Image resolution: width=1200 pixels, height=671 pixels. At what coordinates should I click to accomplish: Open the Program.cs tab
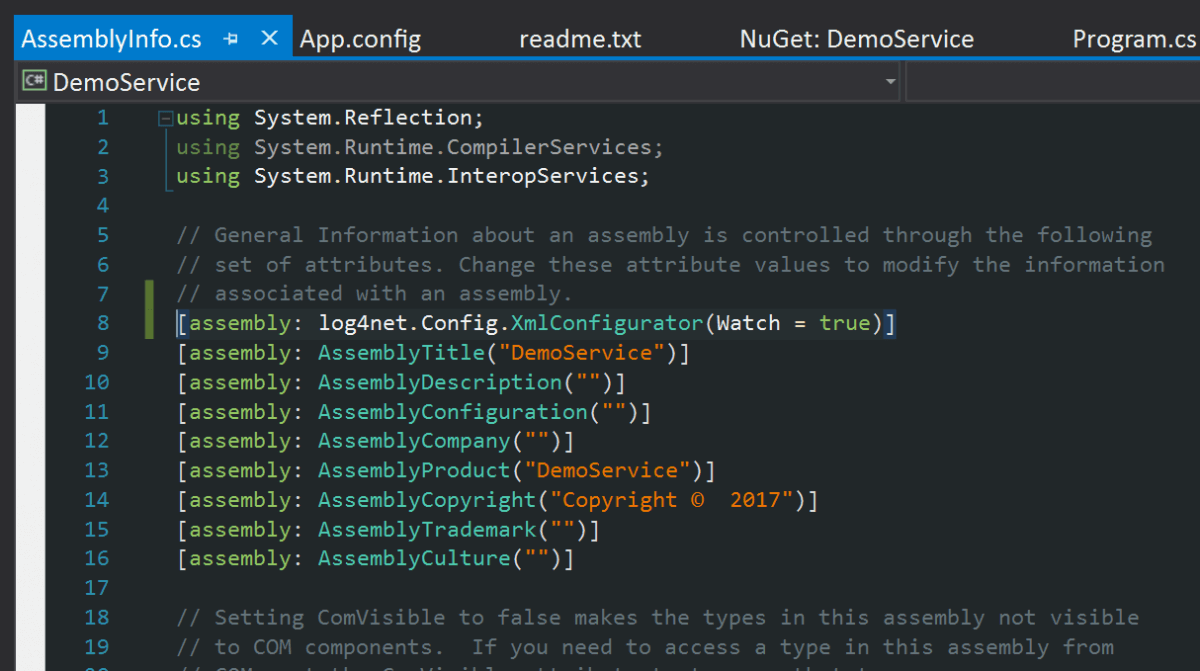pyautogui.click(x=1135, y=39)
